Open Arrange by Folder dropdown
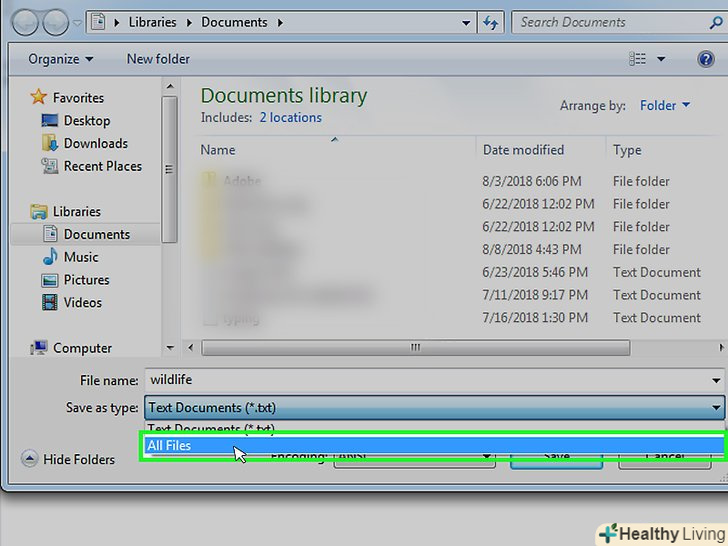The height and width of the screenshot is (546, 728). pyautogui.click(x=665, y=106)
